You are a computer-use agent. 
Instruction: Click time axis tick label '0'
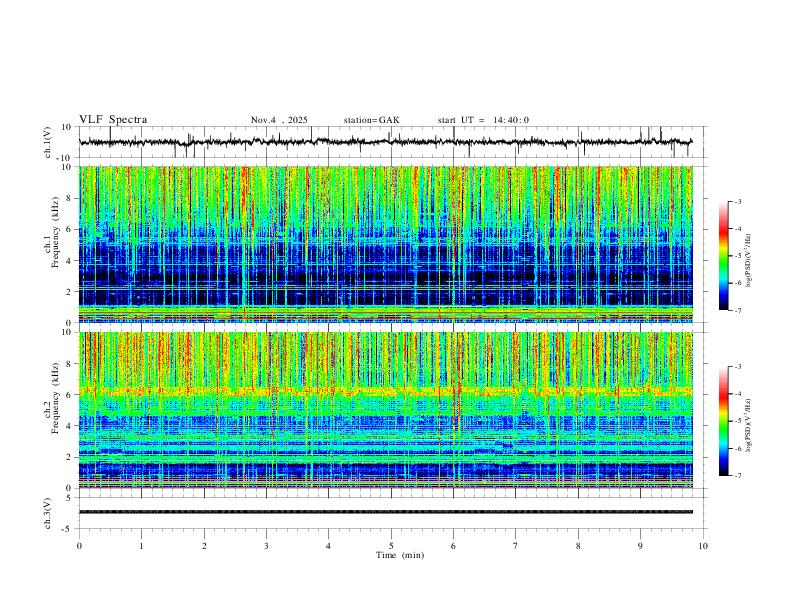tap(79, 546)
